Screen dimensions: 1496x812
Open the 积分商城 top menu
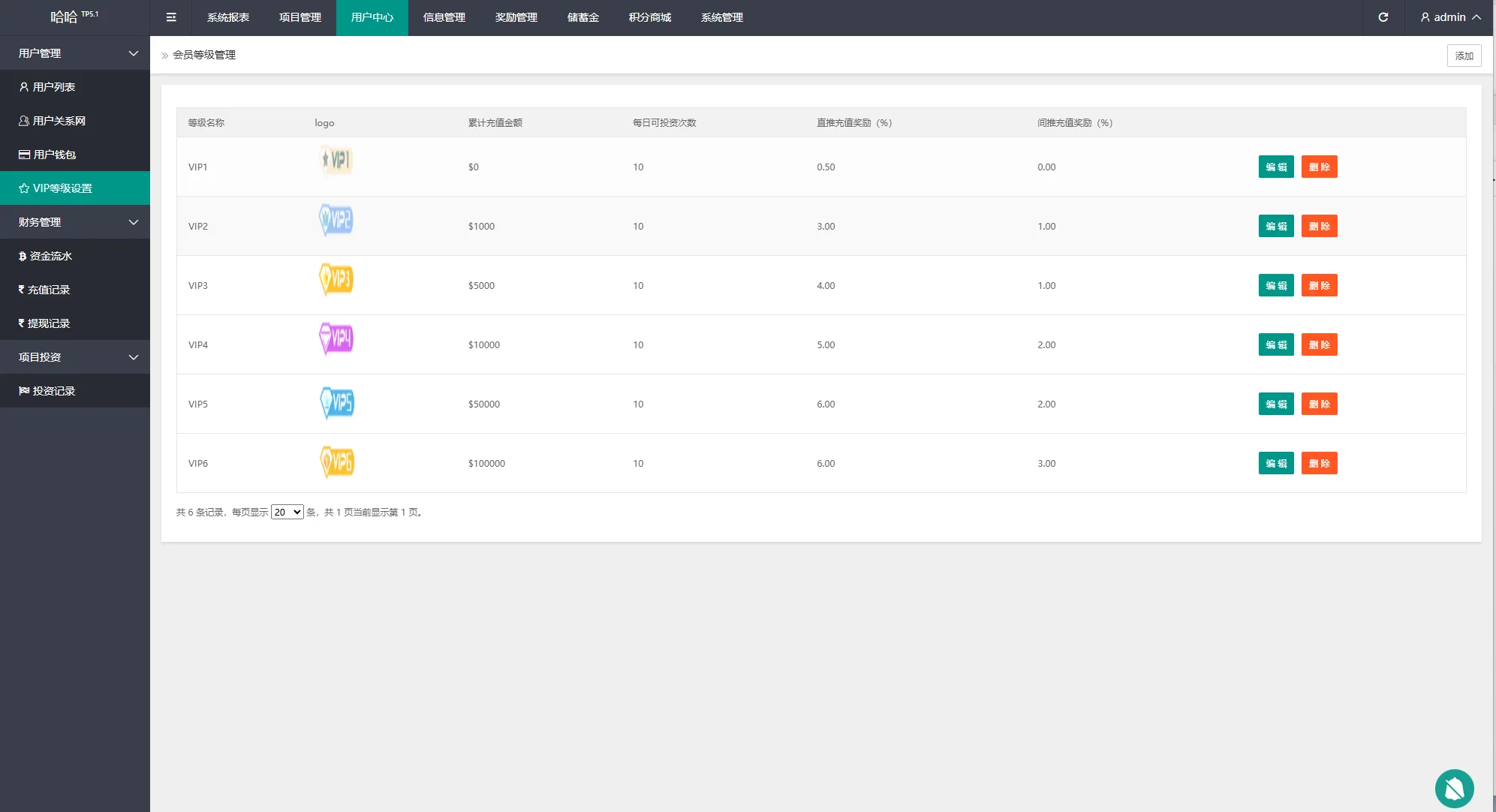click(649, 17)
